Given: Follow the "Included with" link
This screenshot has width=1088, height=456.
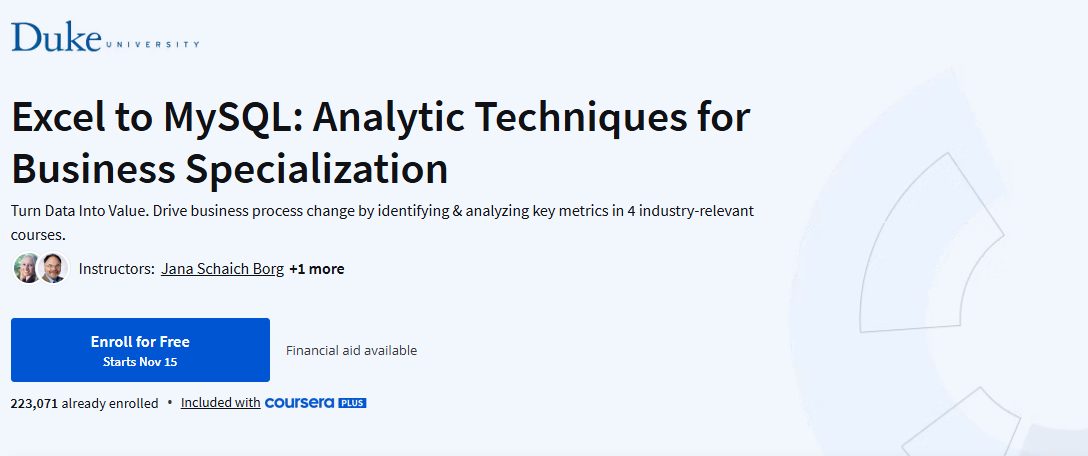Looking at the screenshot, I should tap(220, 403).
